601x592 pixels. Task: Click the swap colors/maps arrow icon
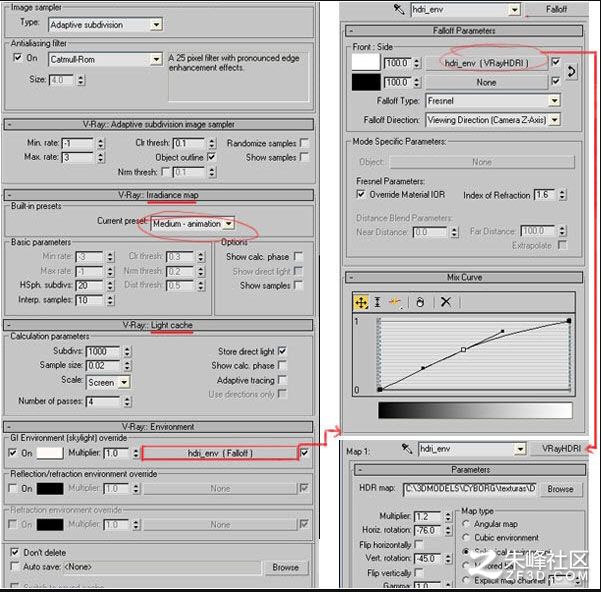(x=571, y=72)
